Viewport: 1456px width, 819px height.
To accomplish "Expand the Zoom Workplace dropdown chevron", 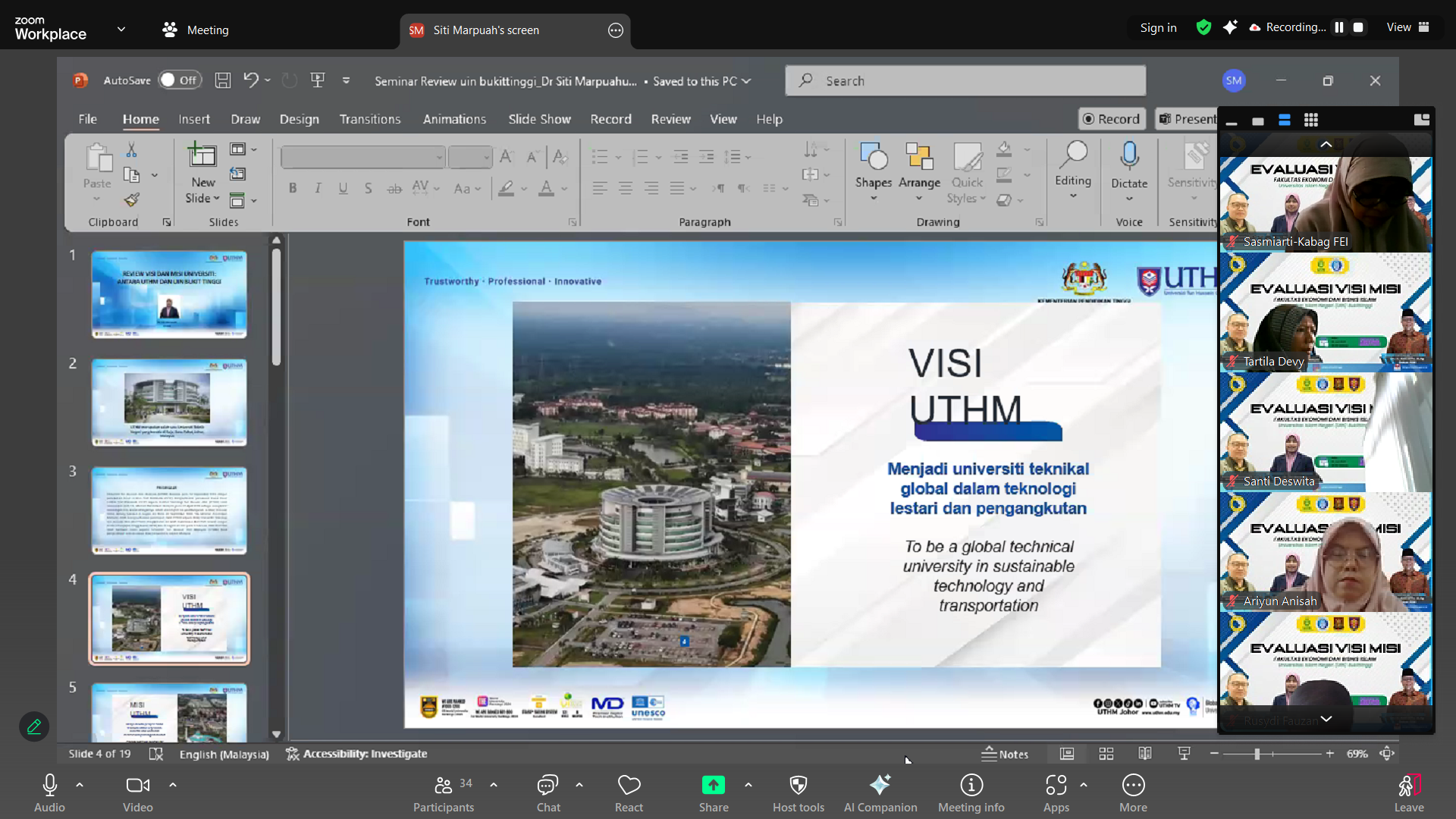I will tap(121, 30).
